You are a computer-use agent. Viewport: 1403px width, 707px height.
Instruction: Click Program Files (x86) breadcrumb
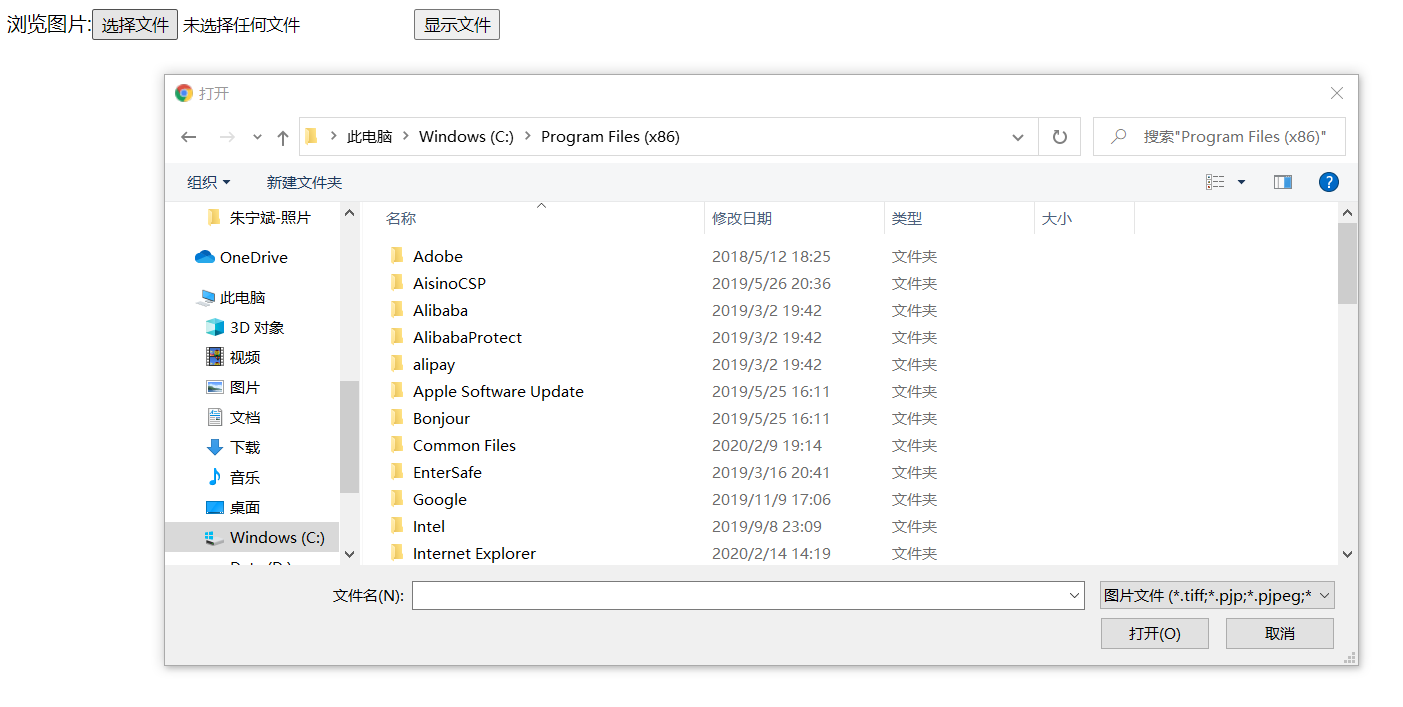coord(610,137)
